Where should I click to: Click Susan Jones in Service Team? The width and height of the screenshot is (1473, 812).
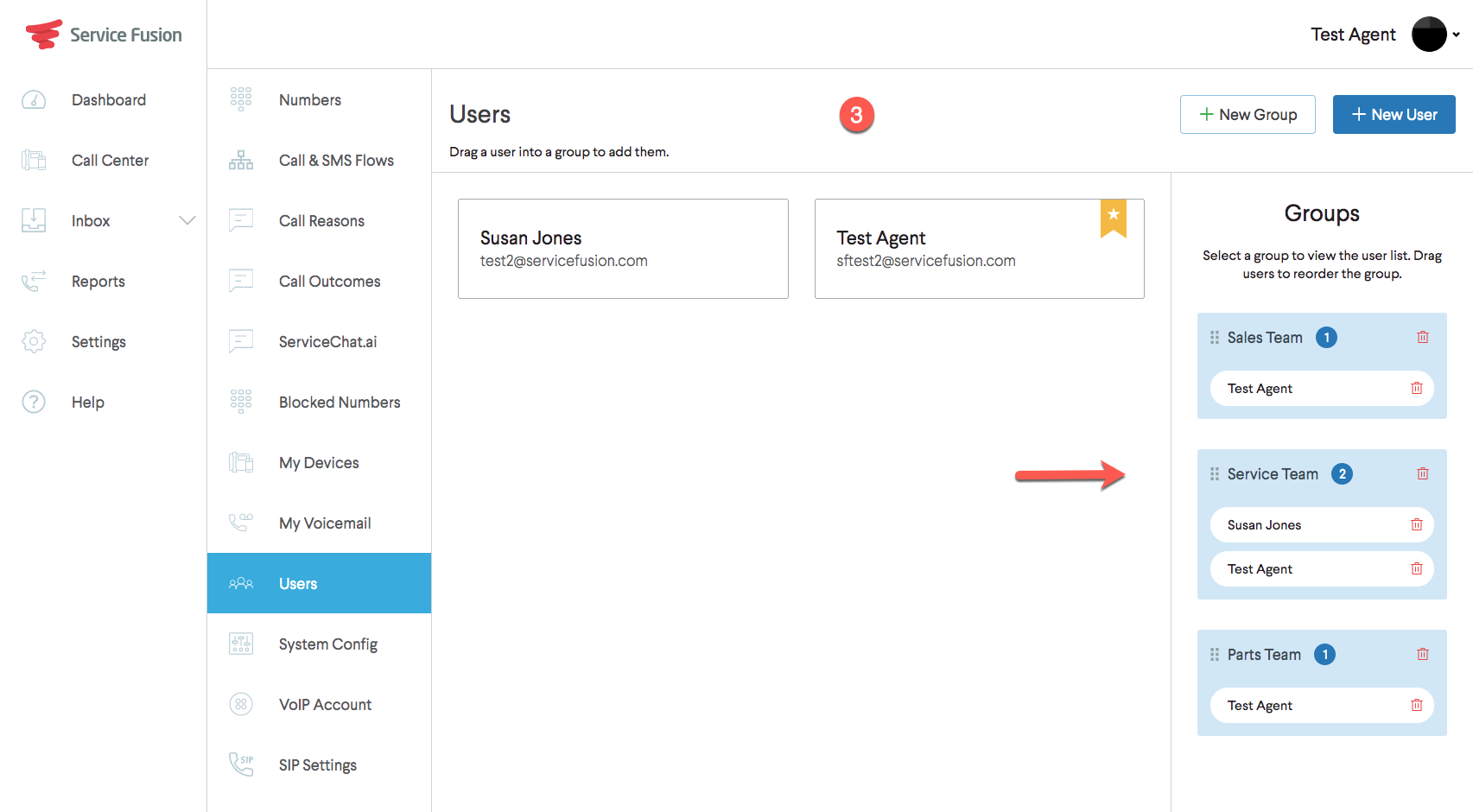[1322, 524]
